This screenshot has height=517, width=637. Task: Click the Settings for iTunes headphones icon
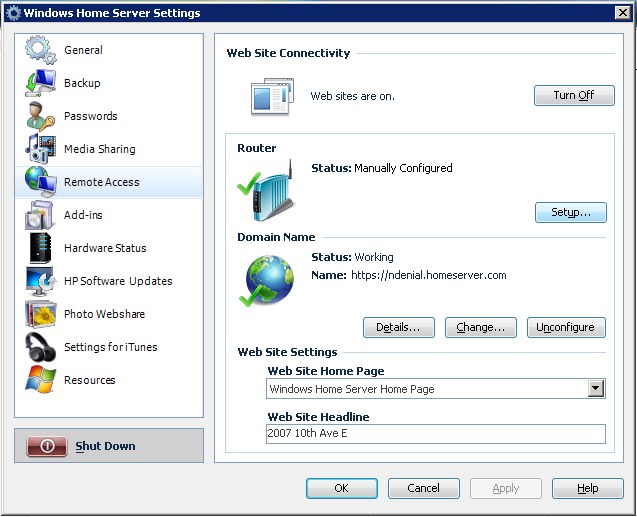[40, 347]
